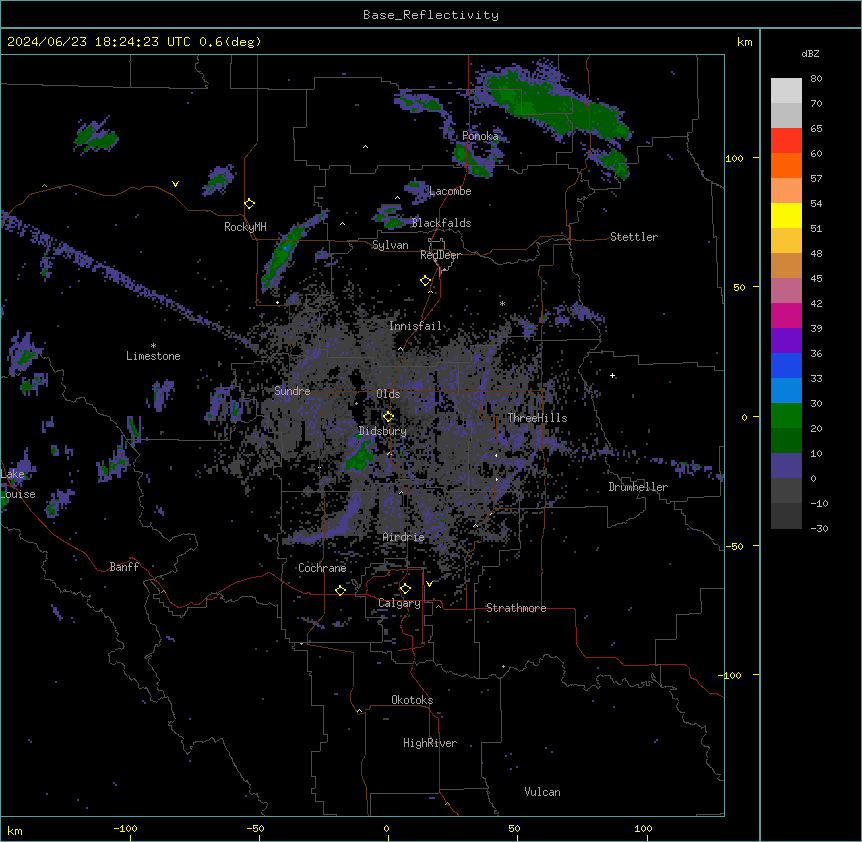
Task: Click the Didsbury city label
Action: pyautogui.click(x=383, y=431)
